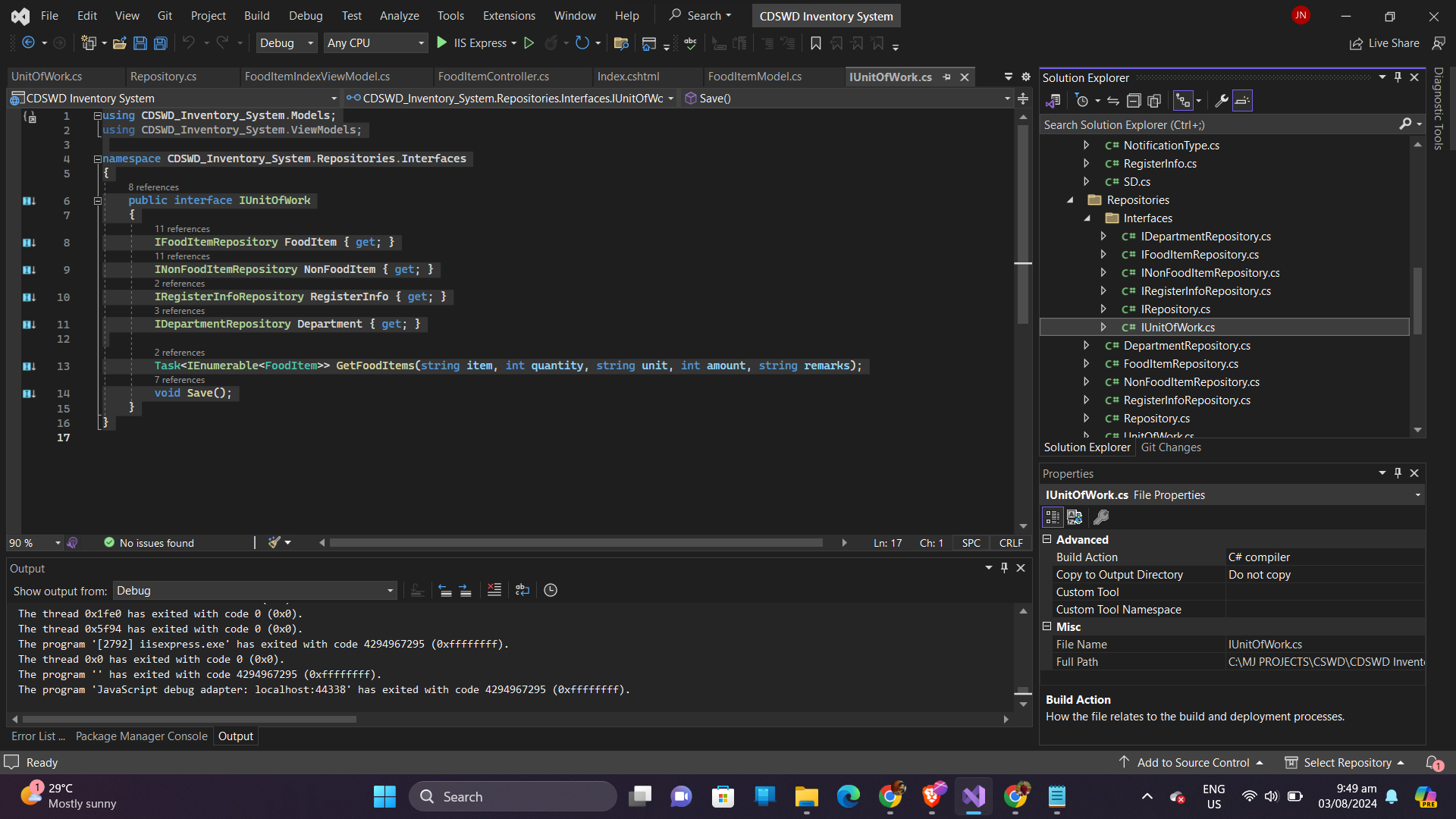
Task: Switch views icon in Solution Explorer toolbar
Action: click(1053, 100)
